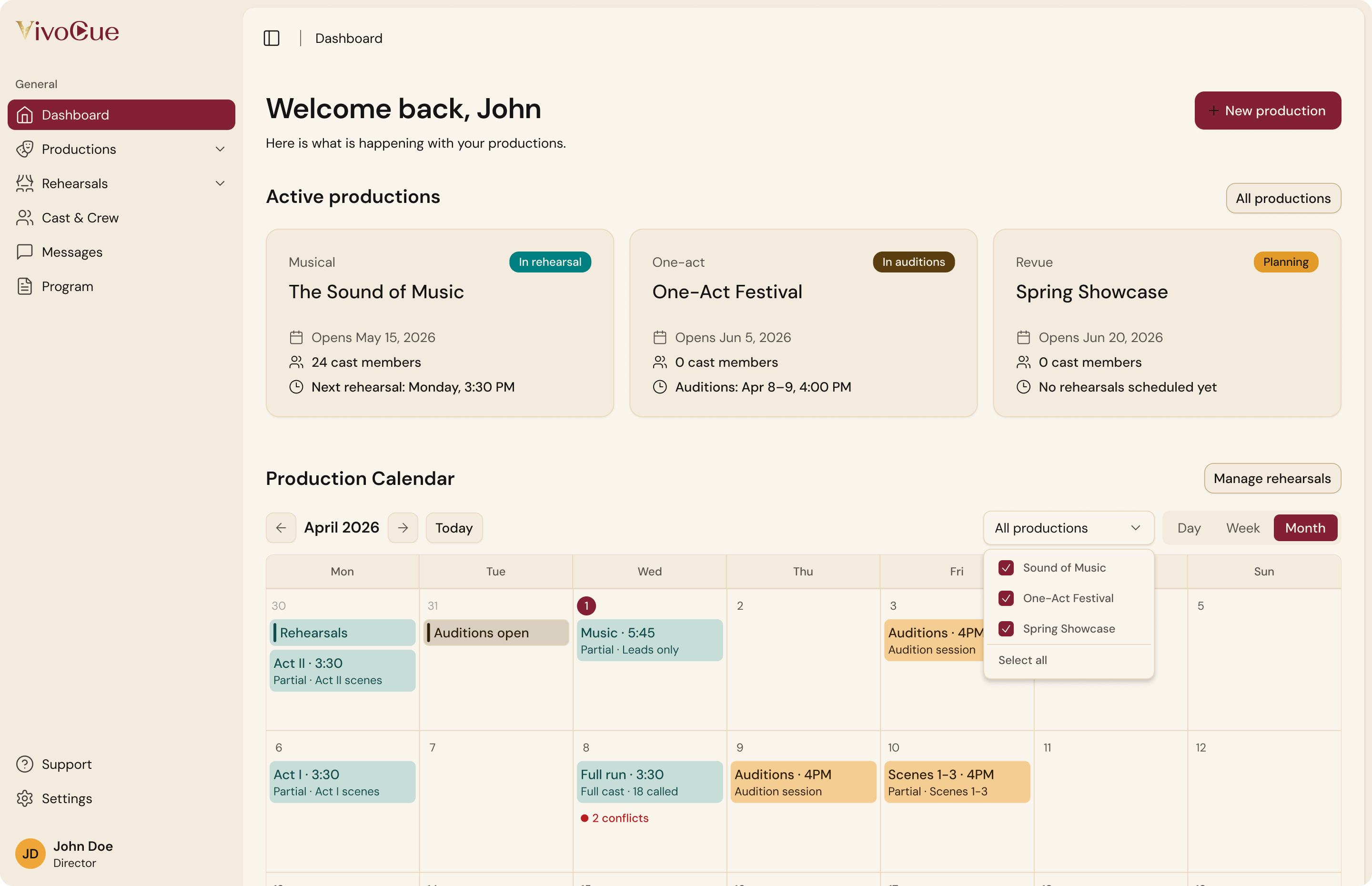
Task: Open the Spring Showcase production card
Action: click(1167, 323)
